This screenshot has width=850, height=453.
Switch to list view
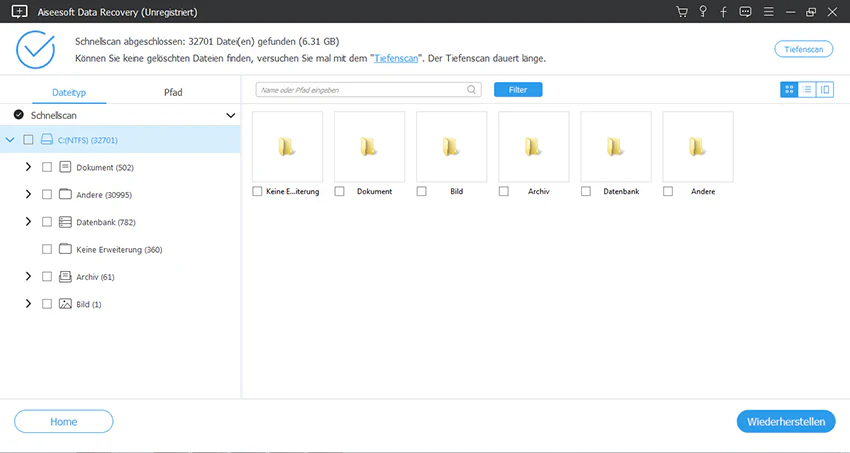coord(807,89)
